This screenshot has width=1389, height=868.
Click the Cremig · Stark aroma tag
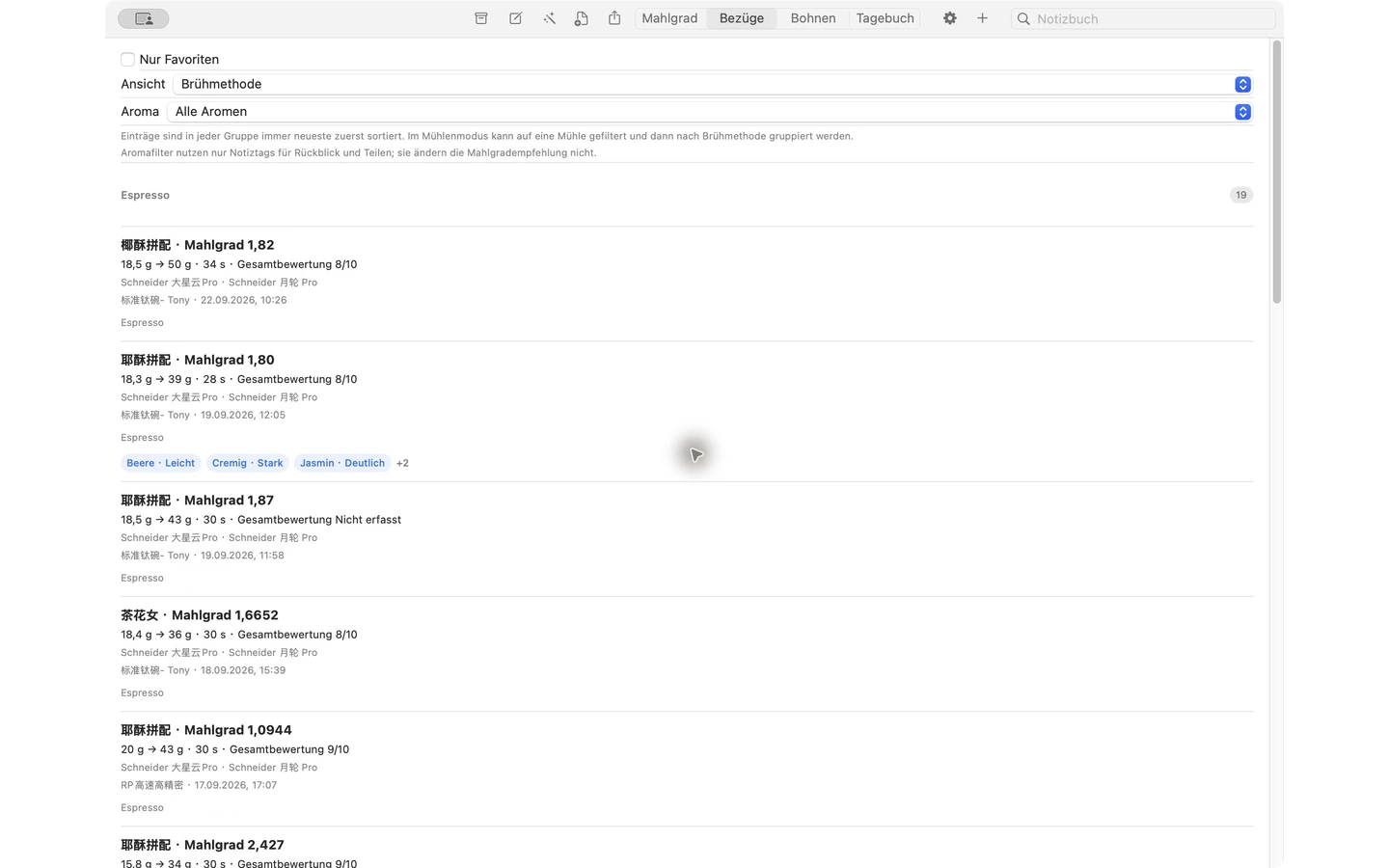coord(248,463)
